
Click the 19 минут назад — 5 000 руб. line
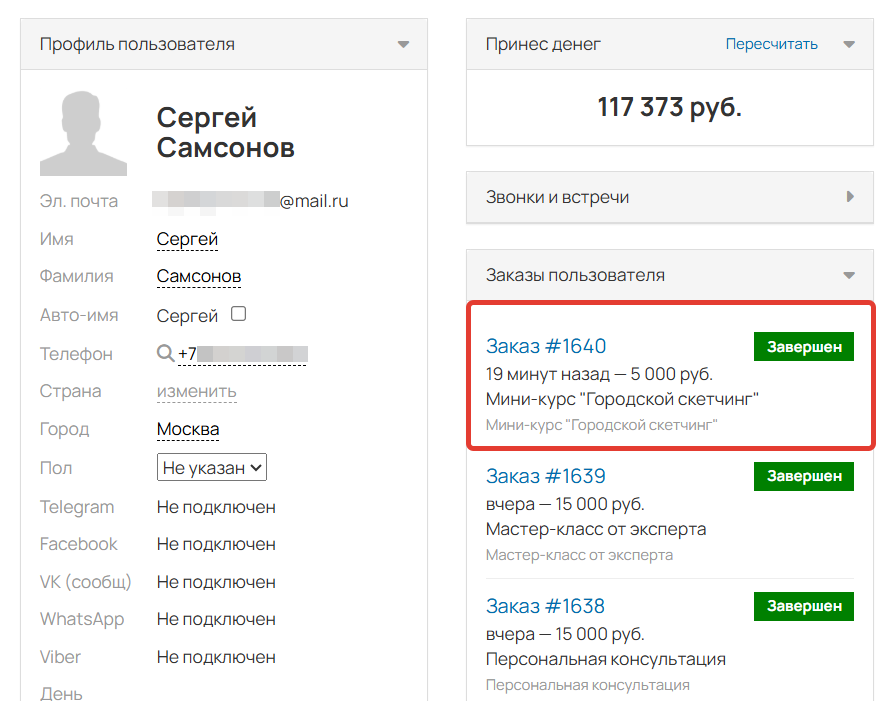coord(599,374)
